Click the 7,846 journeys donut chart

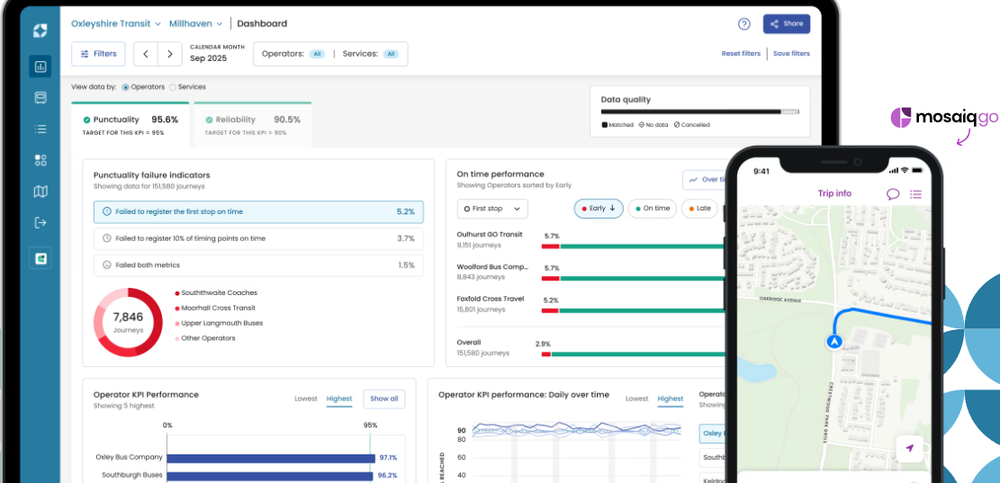[128, 322]
